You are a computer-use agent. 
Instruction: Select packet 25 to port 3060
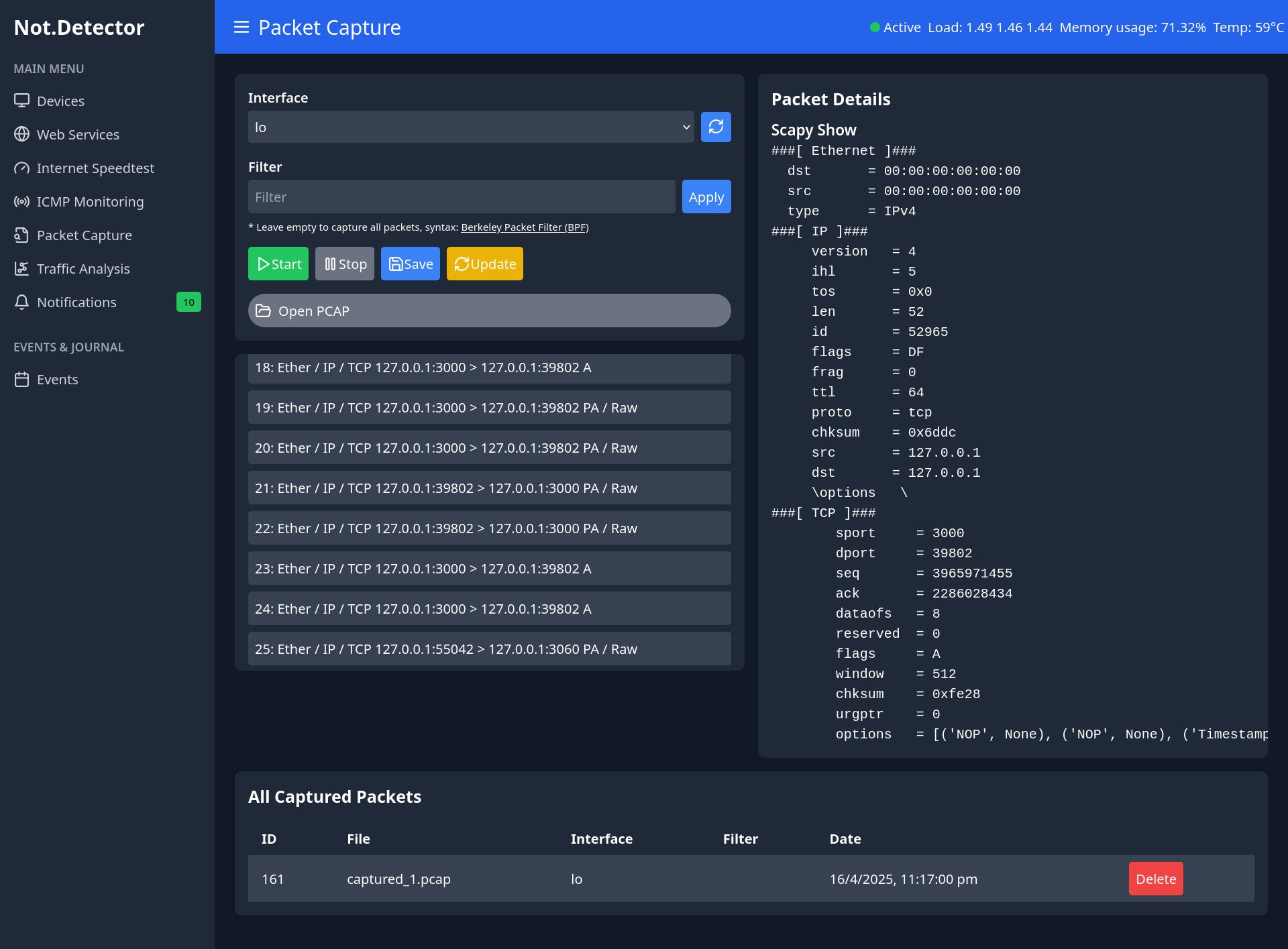pos(490,649)
